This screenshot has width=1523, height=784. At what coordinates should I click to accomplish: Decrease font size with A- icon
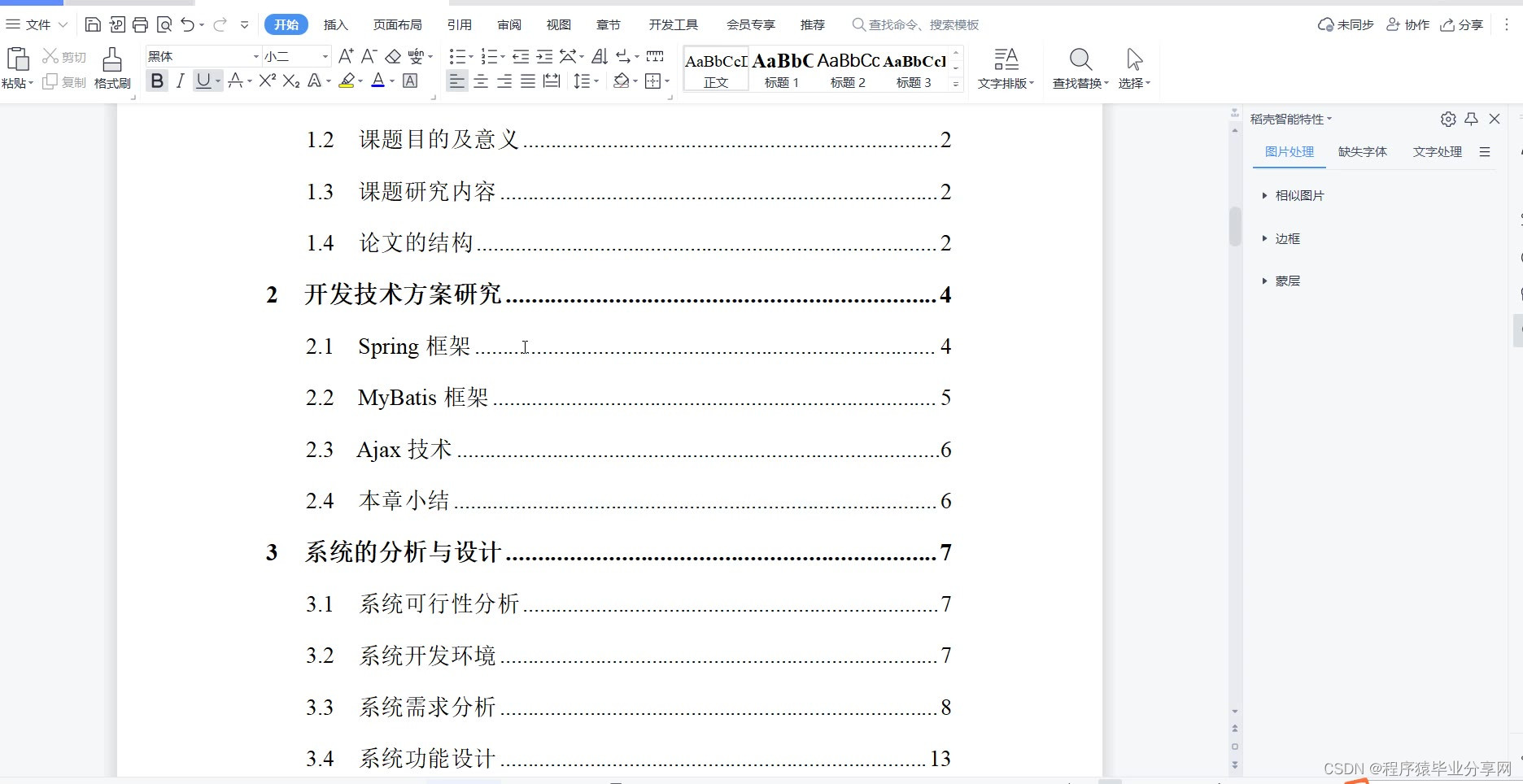369,56
